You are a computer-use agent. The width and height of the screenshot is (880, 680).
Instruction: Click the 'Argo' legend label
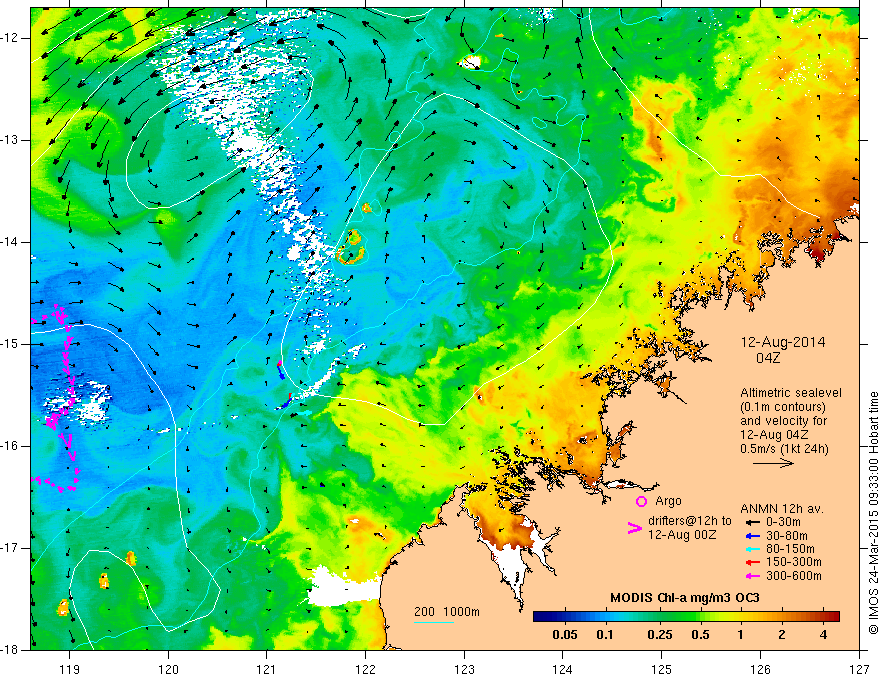(668, 501)
